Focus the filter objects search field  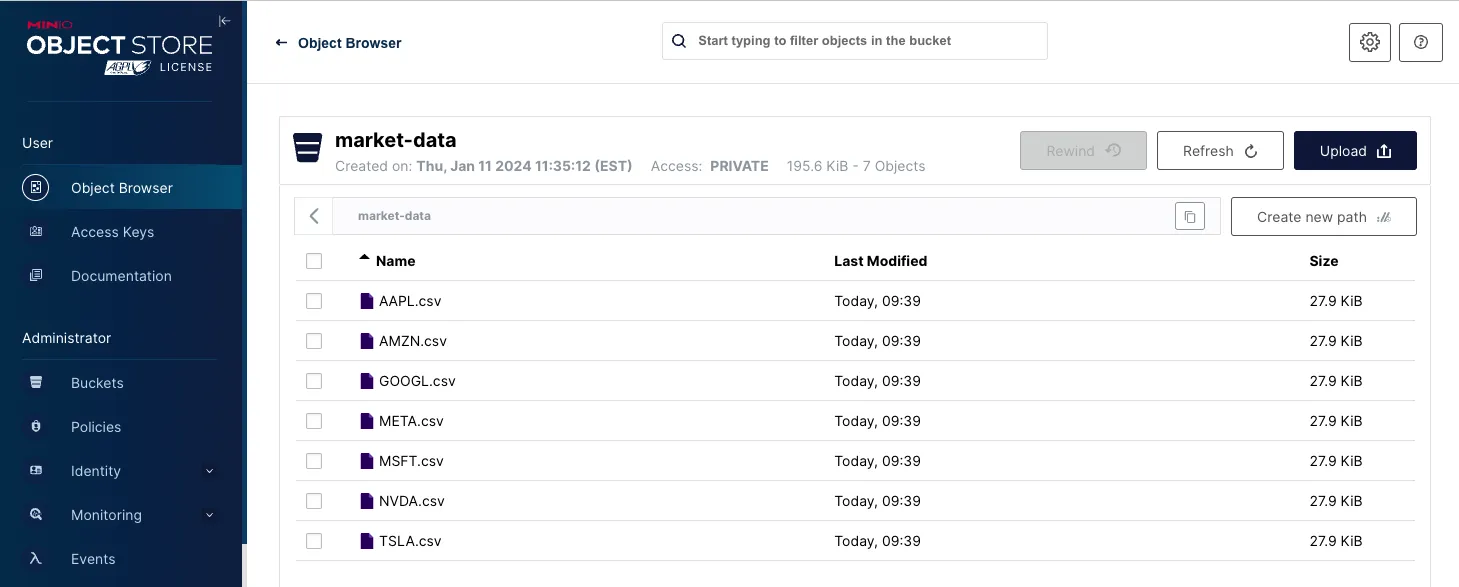coord(865,41)
